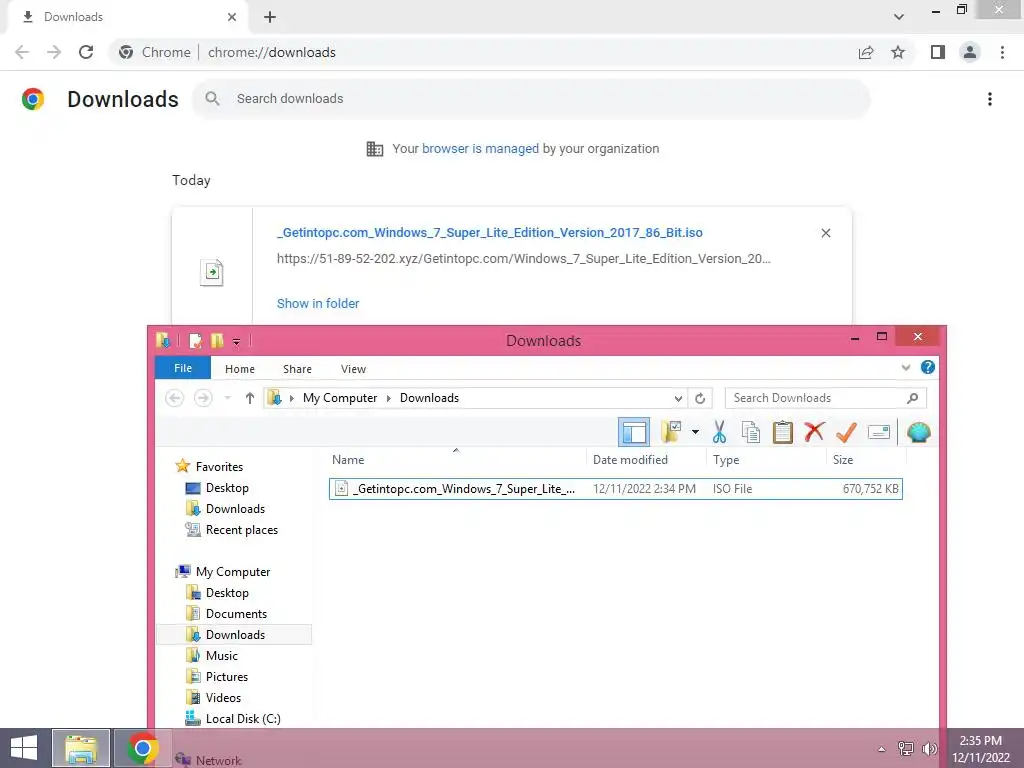Click the Search Downloads box in Explorer

point(825,398)
